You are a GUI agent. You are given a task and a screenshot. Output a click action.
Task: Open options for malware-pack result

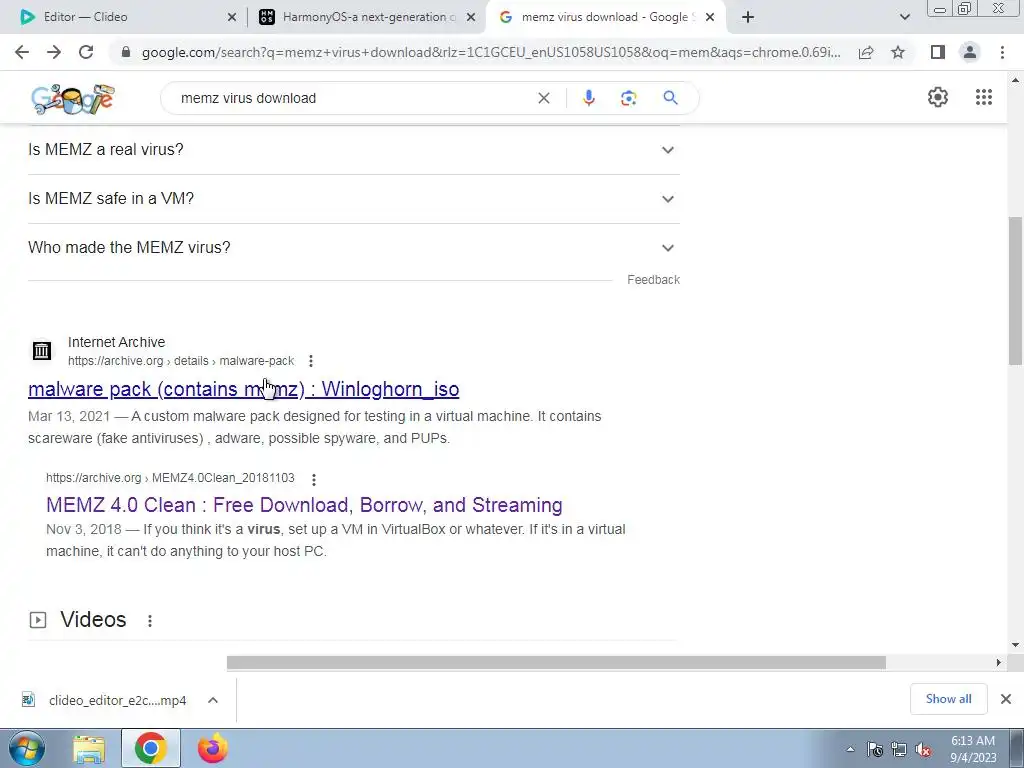point(311,360)
